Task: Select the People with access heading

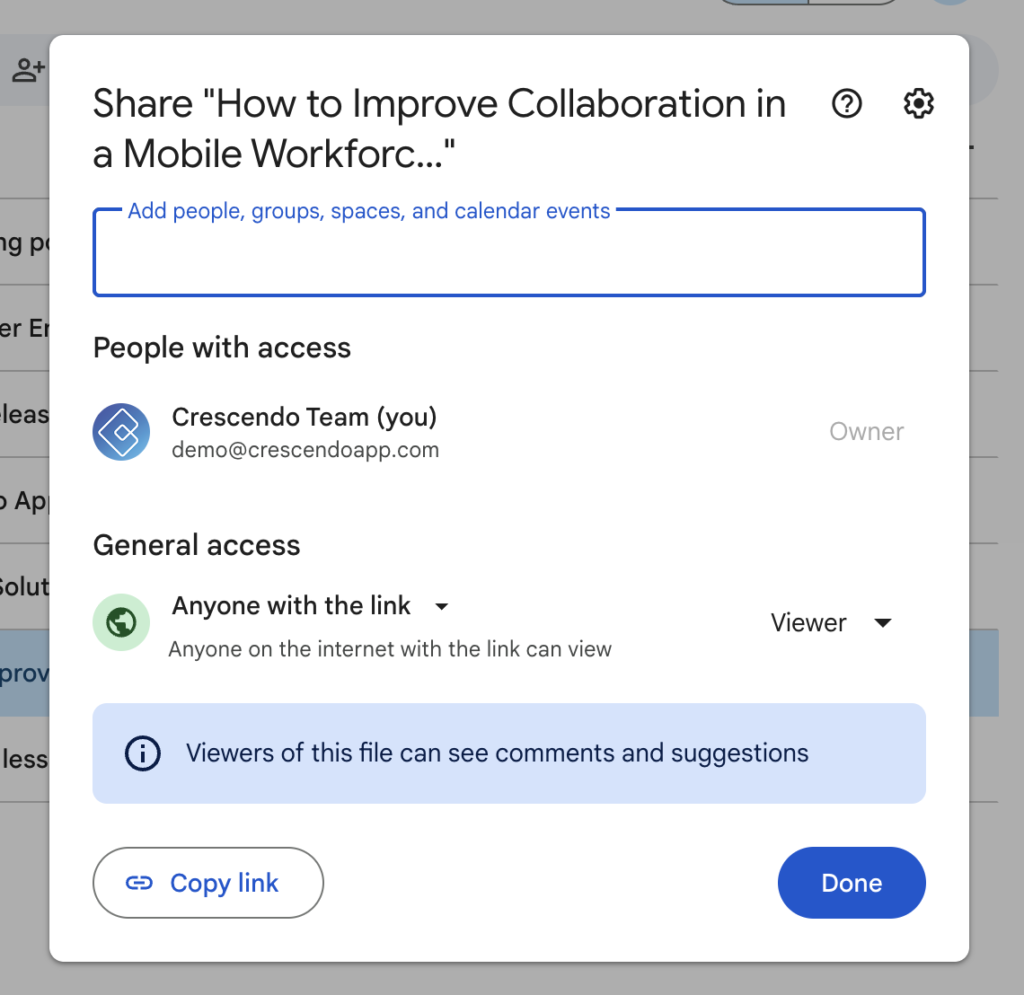Action: click(x=222, y=347)
